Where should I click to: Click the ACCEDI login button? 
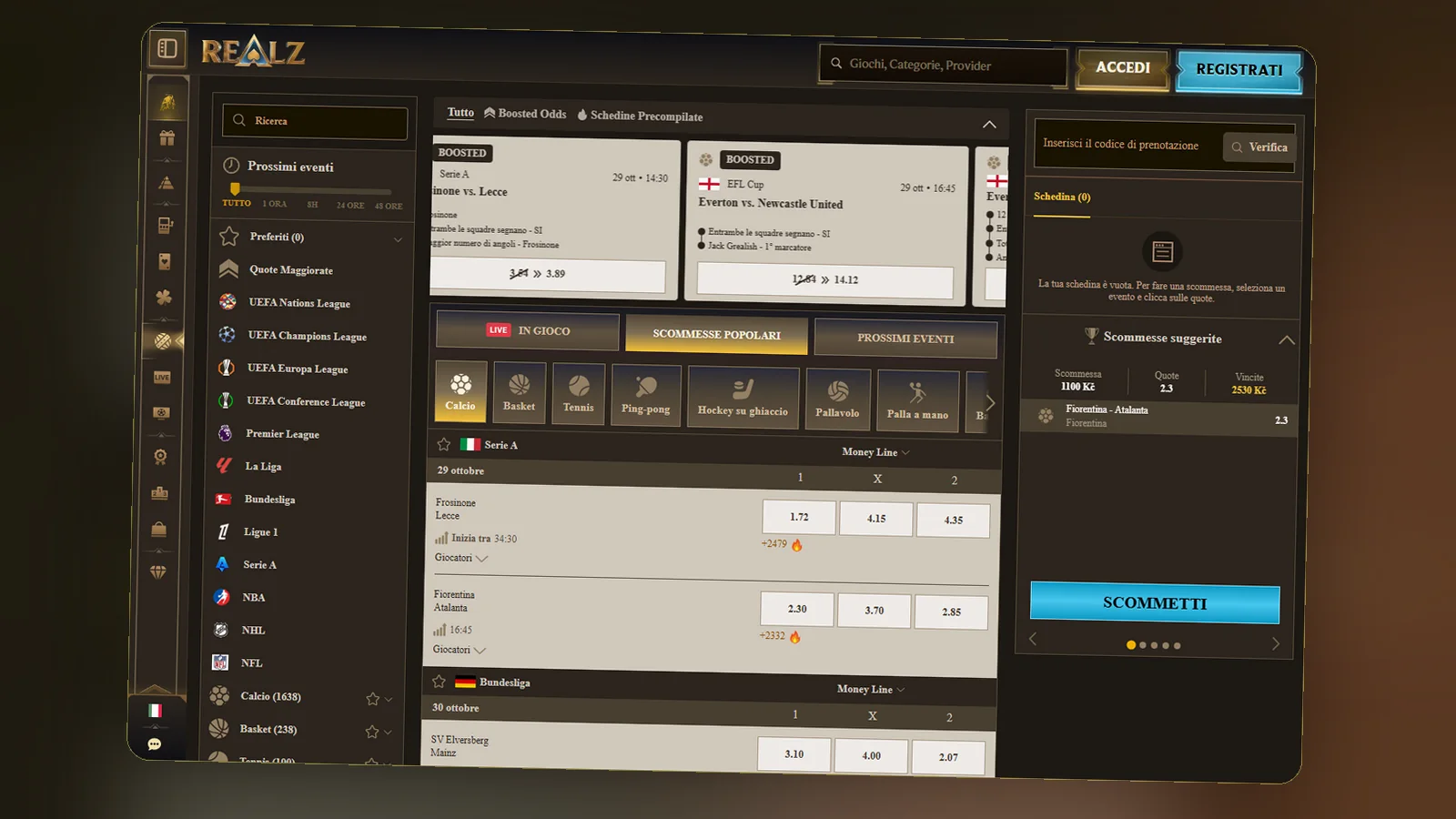click(1123, 67)
